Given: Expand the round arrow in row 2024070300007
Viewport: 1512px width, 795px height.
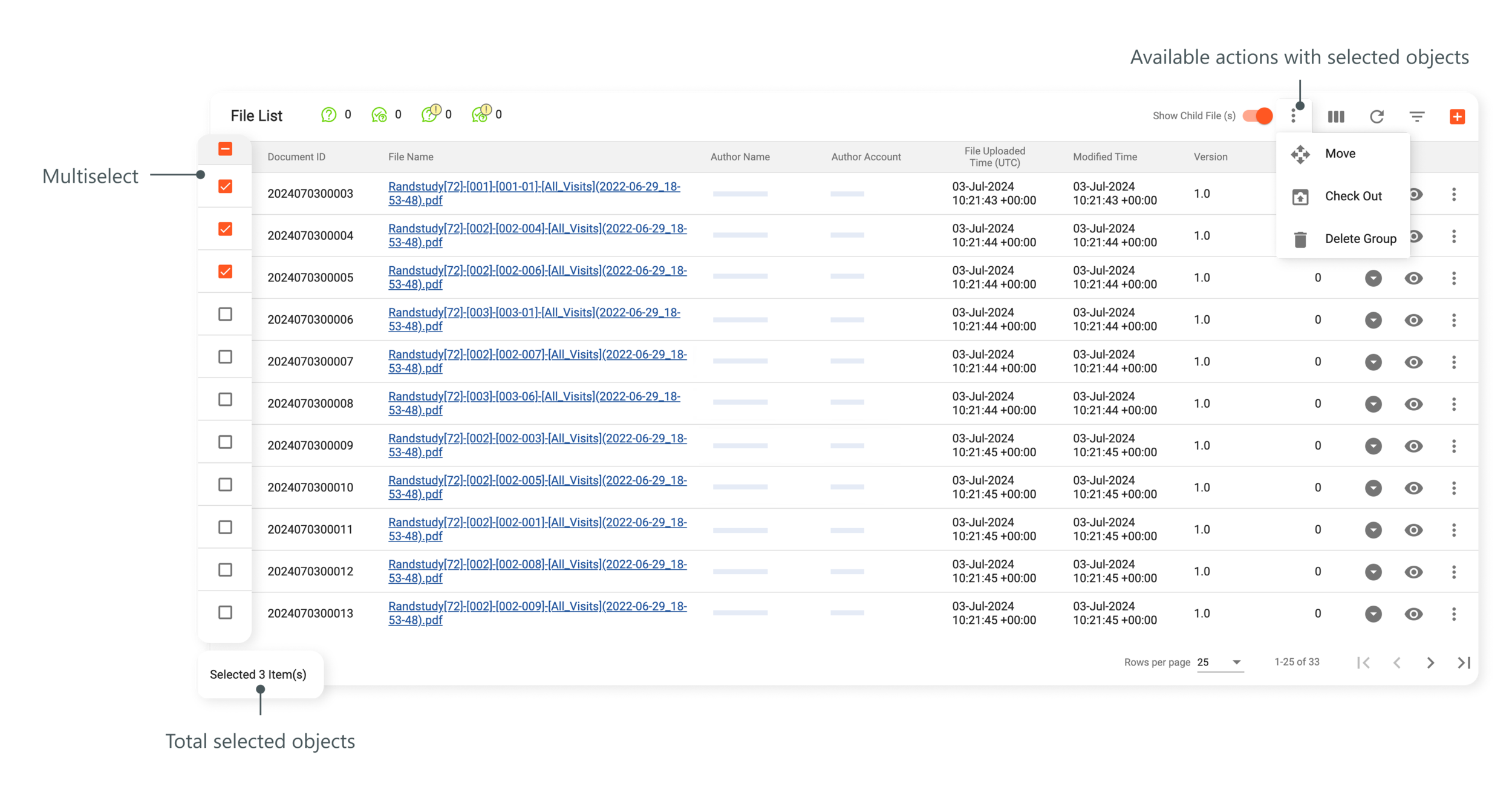Looking at the screenshot, I should click(x=1374, y=362).
